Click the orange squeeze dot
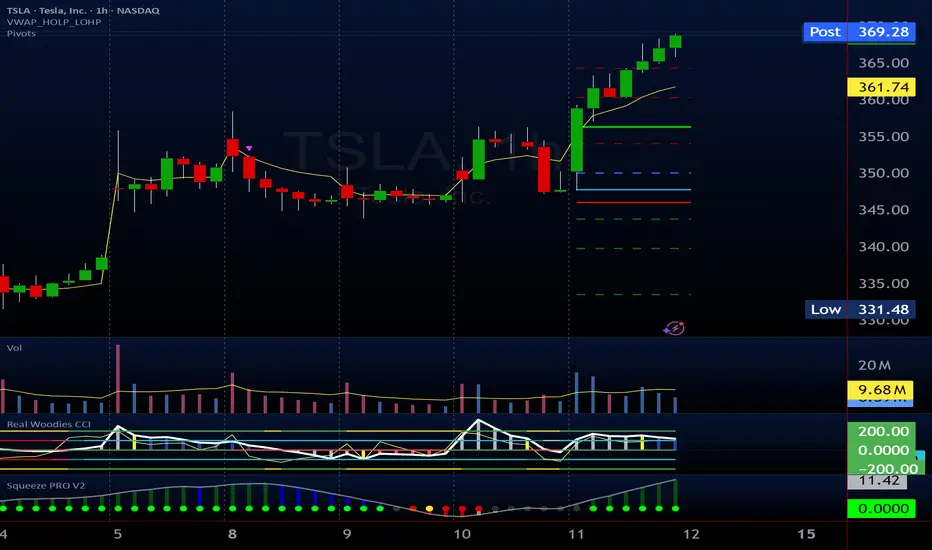932x550 pixels. pos(429,509)
